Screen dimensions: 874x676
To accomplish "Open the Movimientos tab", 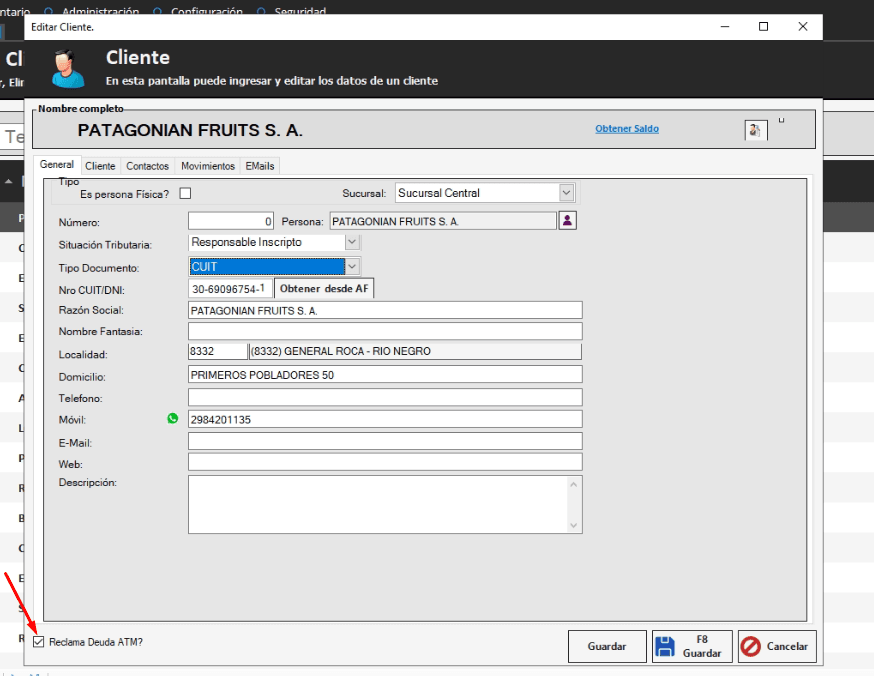I will click(208, 166).
